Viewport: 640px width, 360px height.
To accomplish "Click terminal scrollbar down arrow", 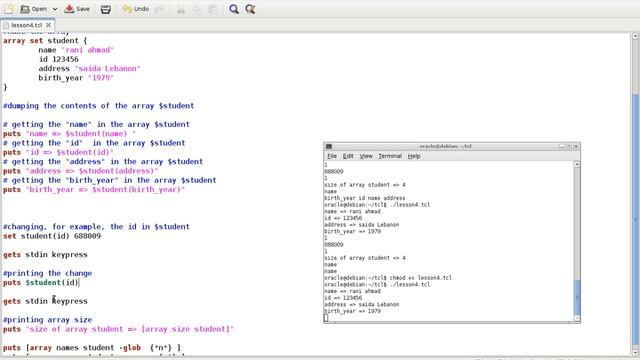I will [x=577, y=318].
